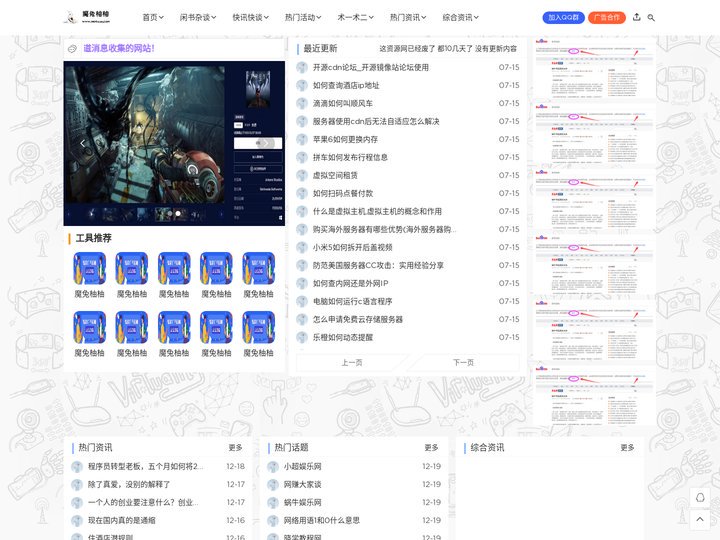The width and height of the screenshot is (720, 540).
Task: Click the 最近更新 section heading
Action: [321, 49]
